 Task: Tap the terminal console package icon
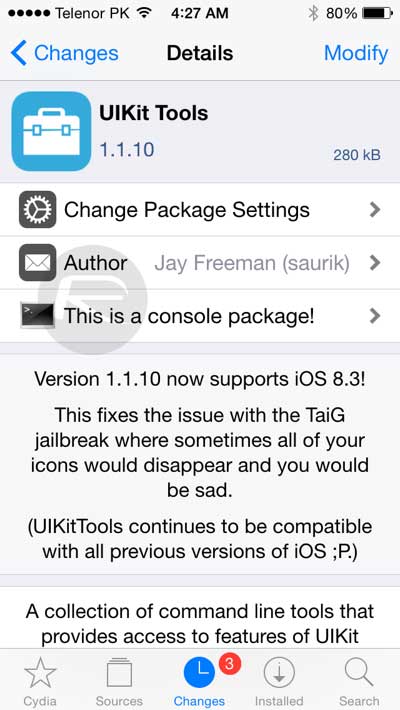pyautogui.click(x=38, y=316)
